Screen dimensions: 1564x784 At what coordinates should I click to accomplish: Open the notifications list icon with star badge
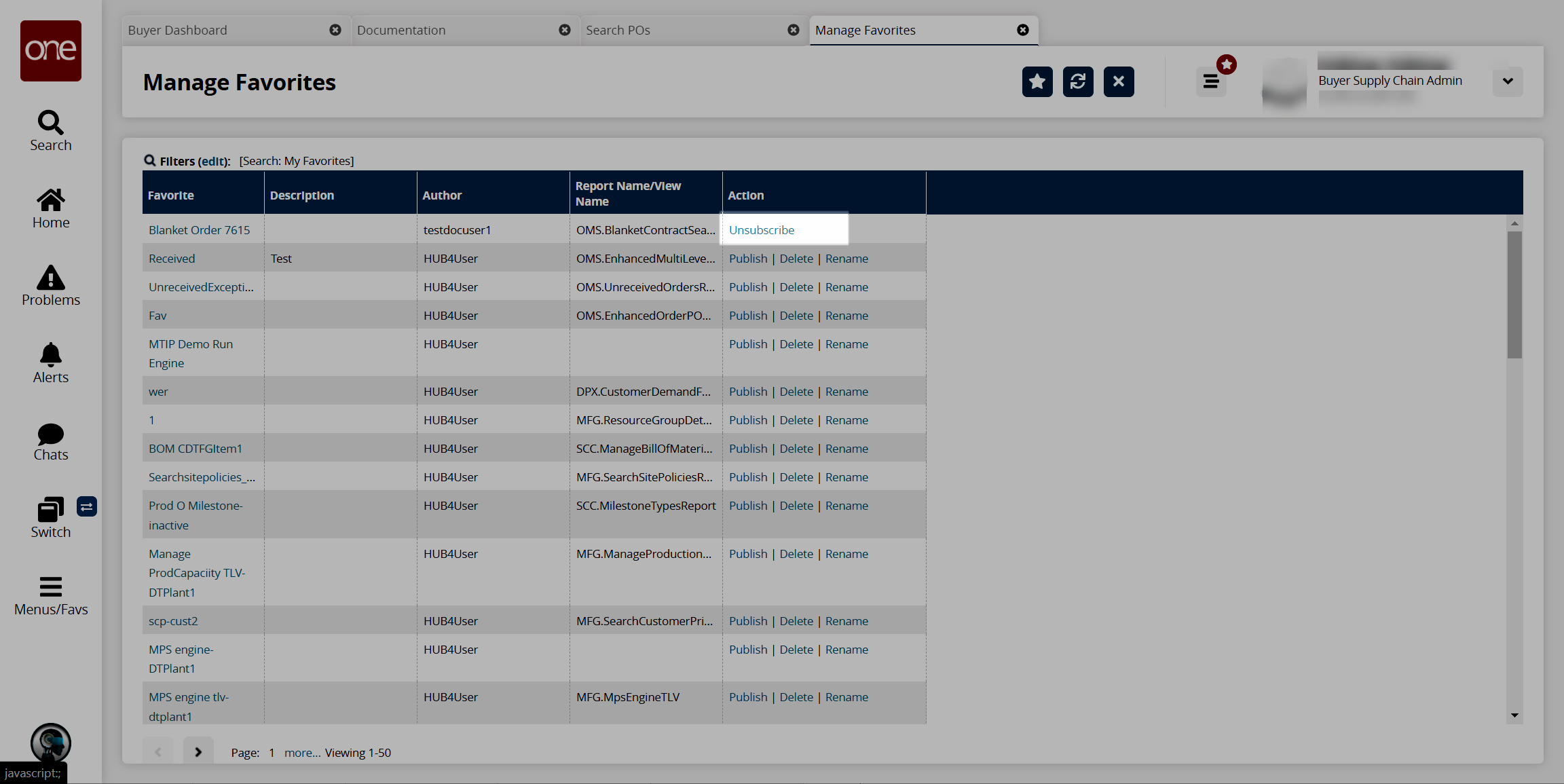[1211, 82]
